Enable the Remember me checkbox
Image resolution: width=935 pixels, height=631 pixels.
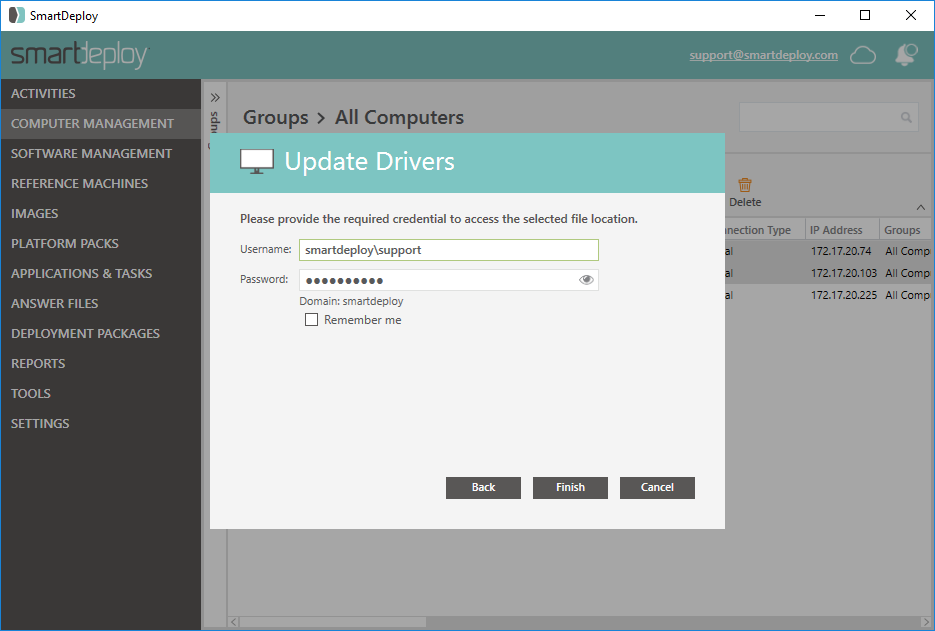click(x=311, y=320)
